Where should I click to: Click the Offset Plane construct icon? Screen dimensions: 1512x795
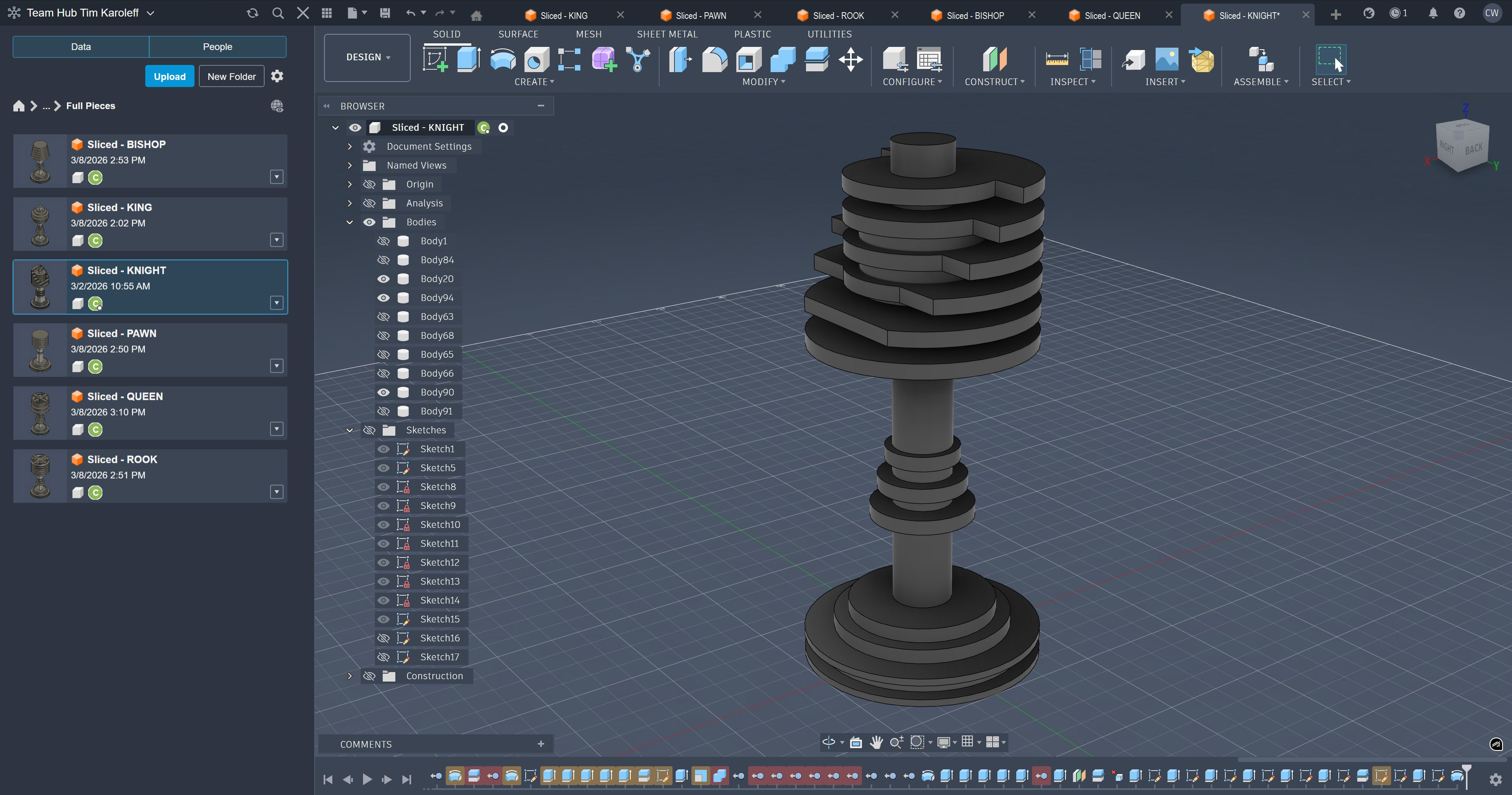coord(994,59)
